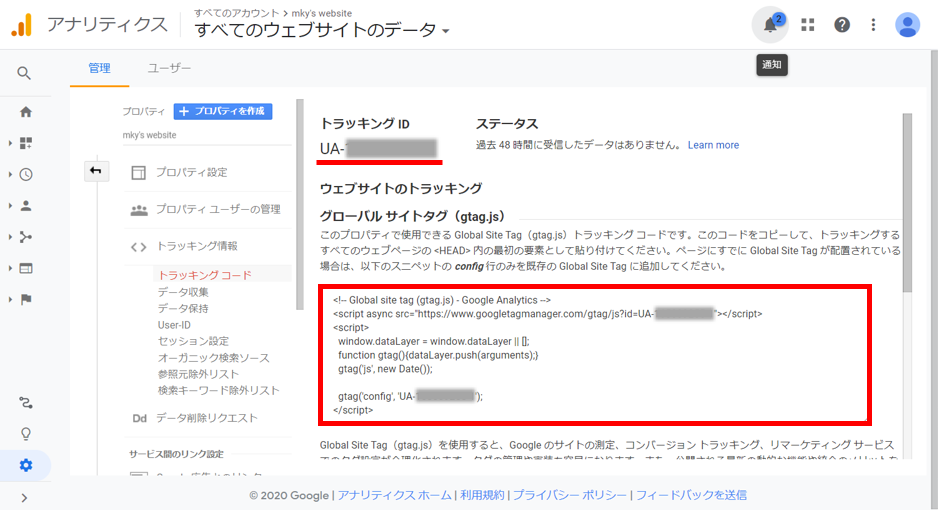The width and height of the screenshot is (938, 510).
Task: Expand the Audience sidebar arrow
Action: [10, 206]
